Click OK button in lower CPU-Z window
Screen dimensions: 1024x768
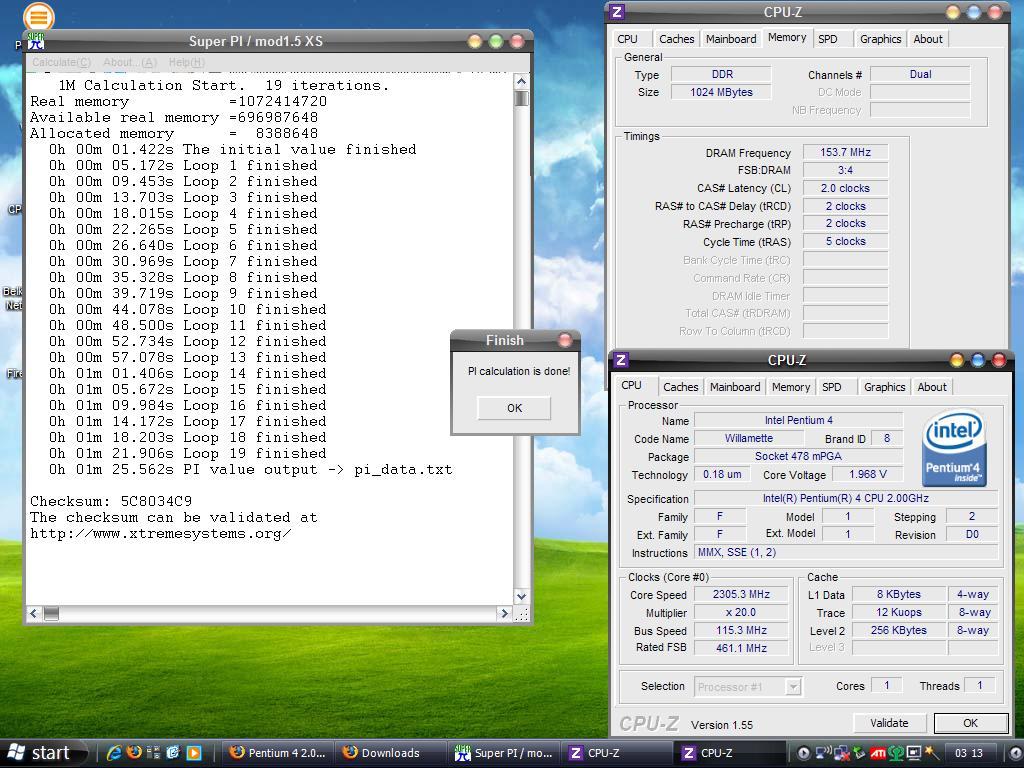click(970, 723)
